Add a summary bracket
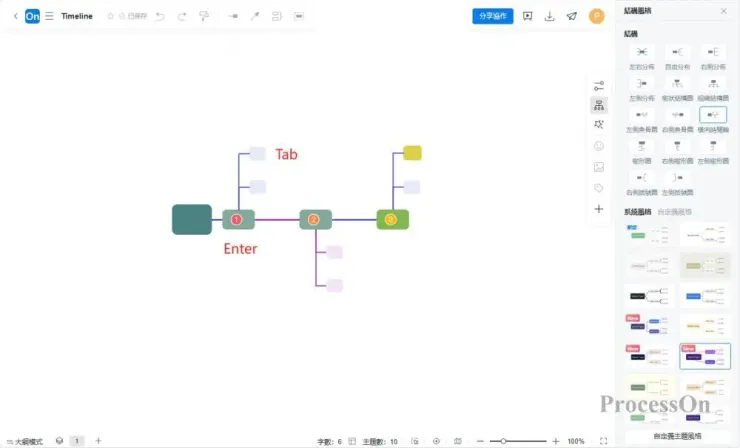The width and height of the screenshot is (740, 448). [x=277, y=16]
